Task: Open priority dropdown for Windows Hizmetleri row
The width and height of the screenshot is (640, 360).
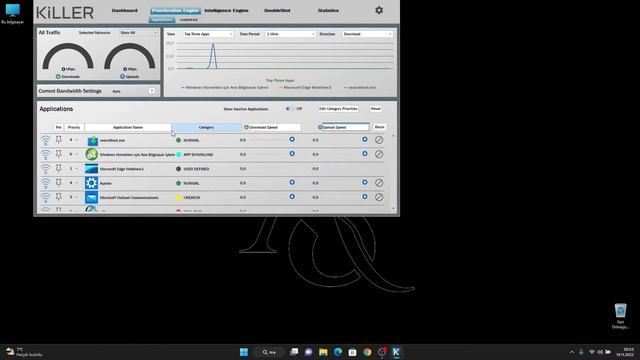Action: 73,154
